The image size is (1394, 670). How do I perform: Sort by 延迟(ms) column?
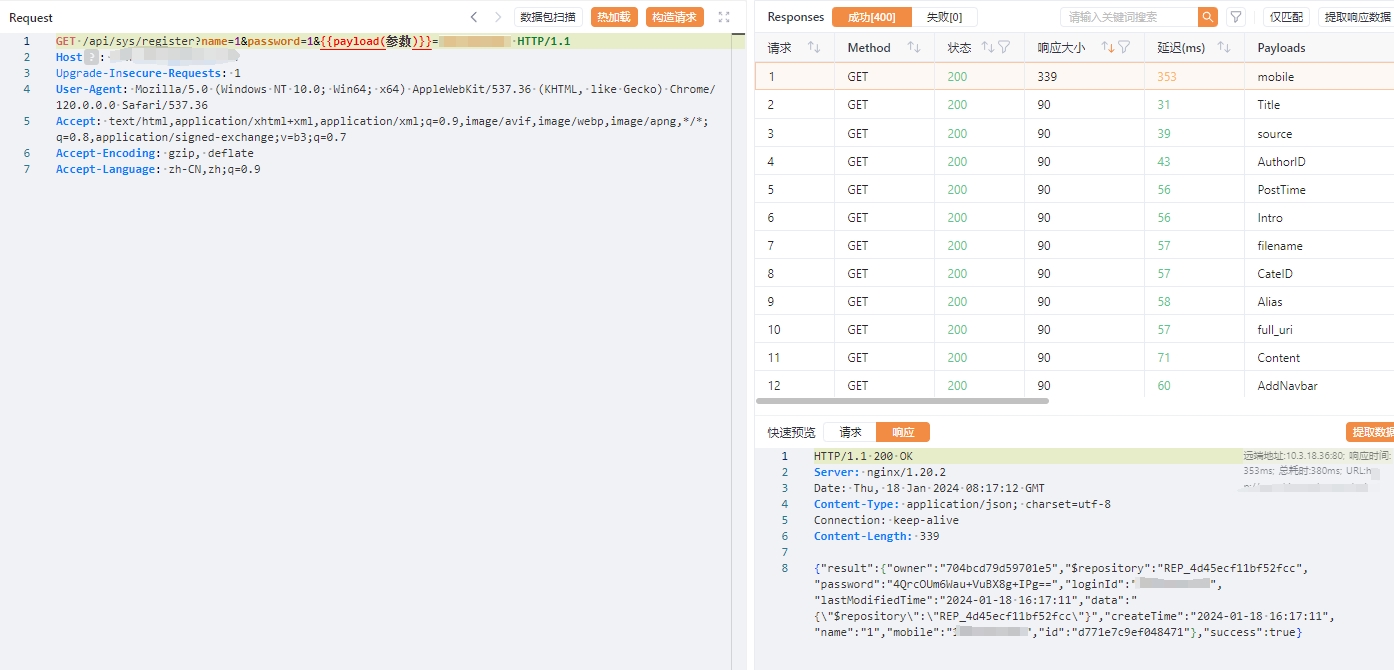[1224, 48]
